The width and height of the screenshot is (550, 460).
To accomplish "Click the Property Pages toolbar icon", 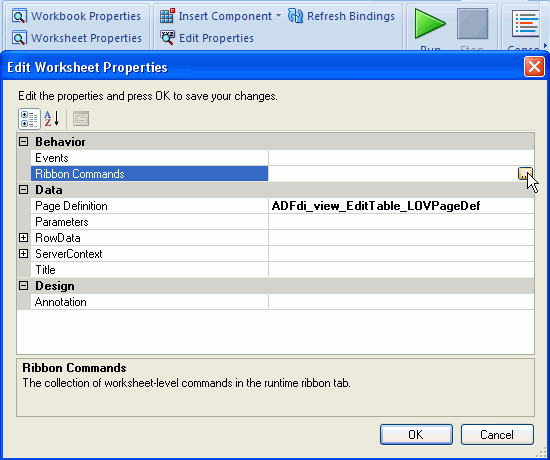I will click(x=81, y=119).
